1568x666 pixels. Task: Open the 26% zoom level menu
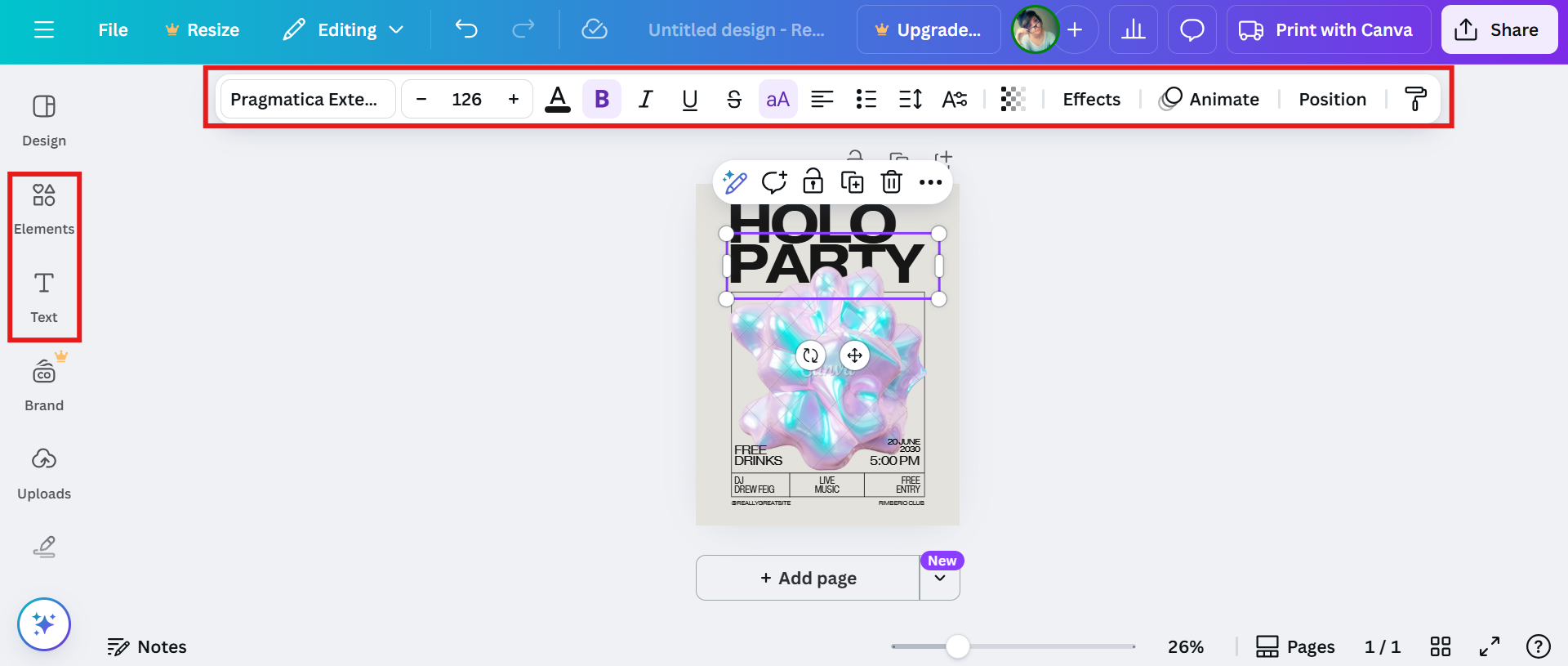coord(1186,646)
